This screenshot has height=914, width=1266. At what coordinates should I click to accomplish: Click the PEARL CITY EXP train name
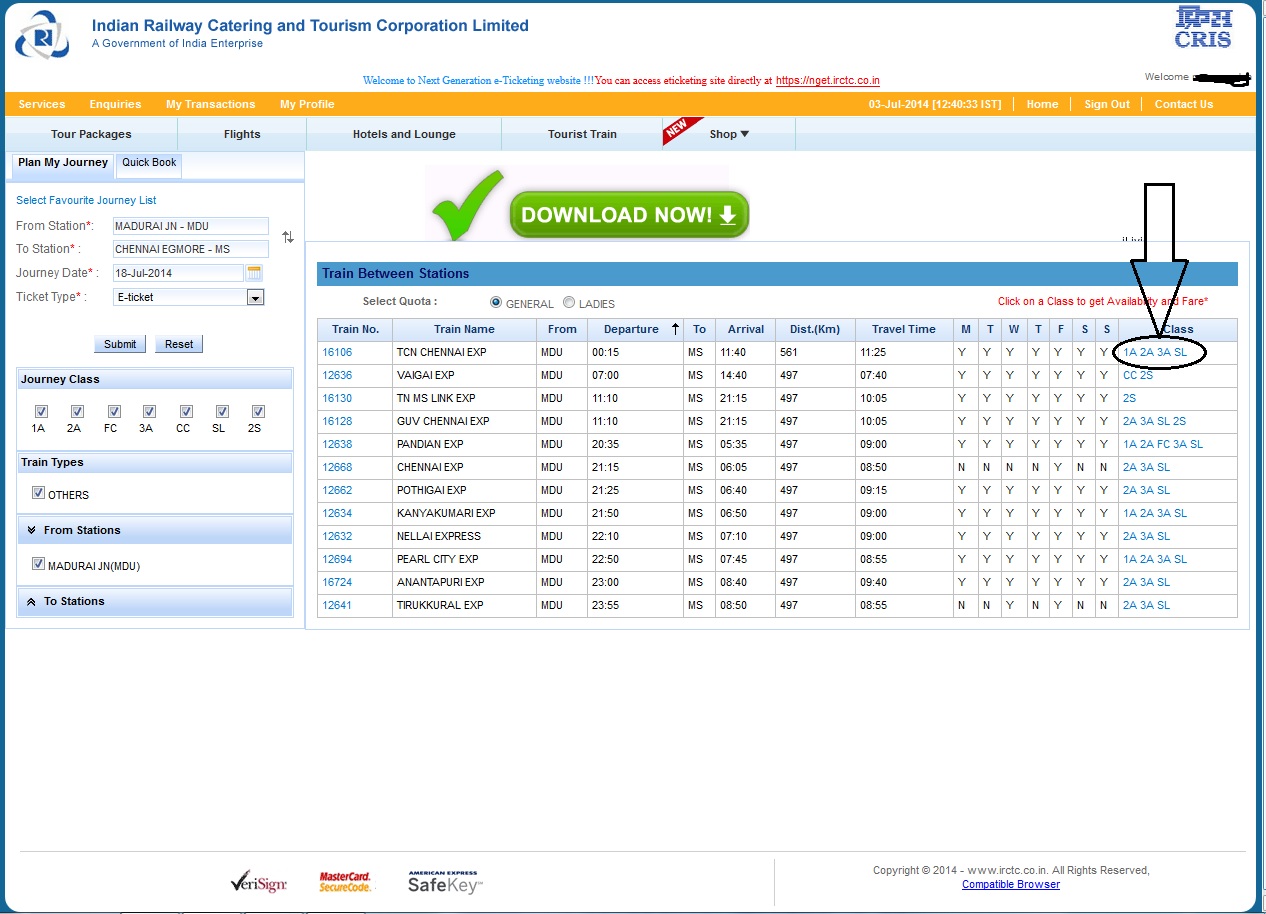point(437,560)
